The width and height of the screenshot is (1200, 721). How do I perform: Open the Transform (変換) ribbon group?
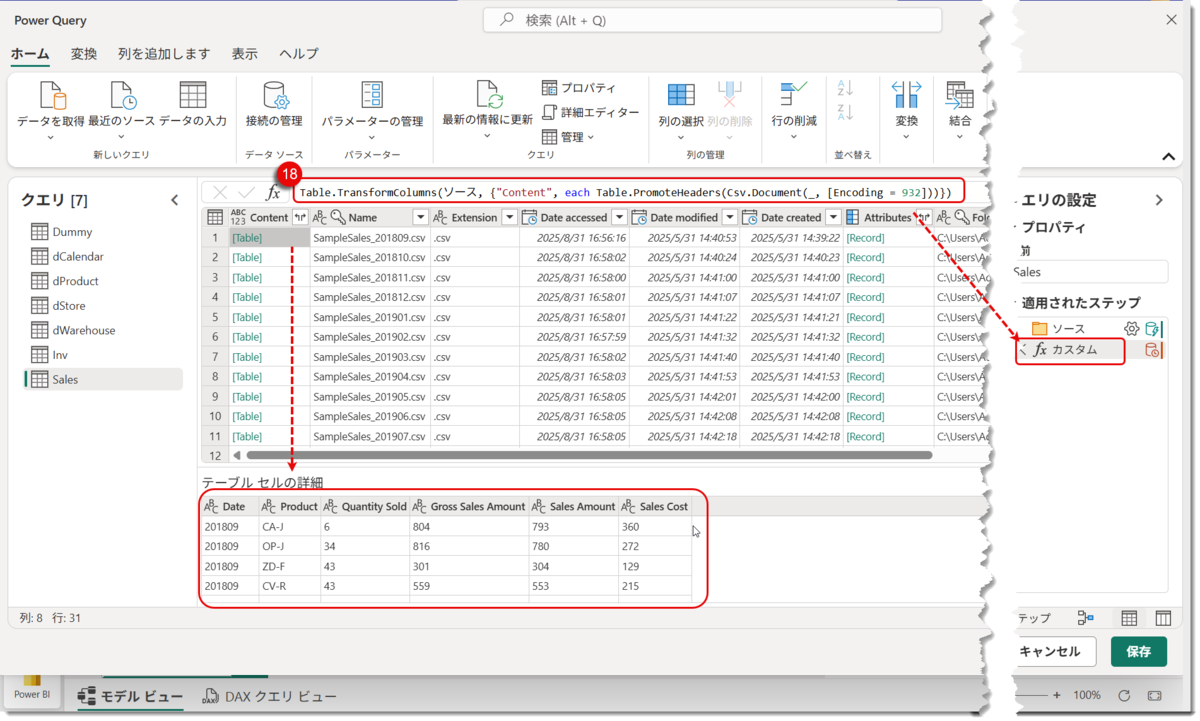pyautogui.click(x=907, y=110)
